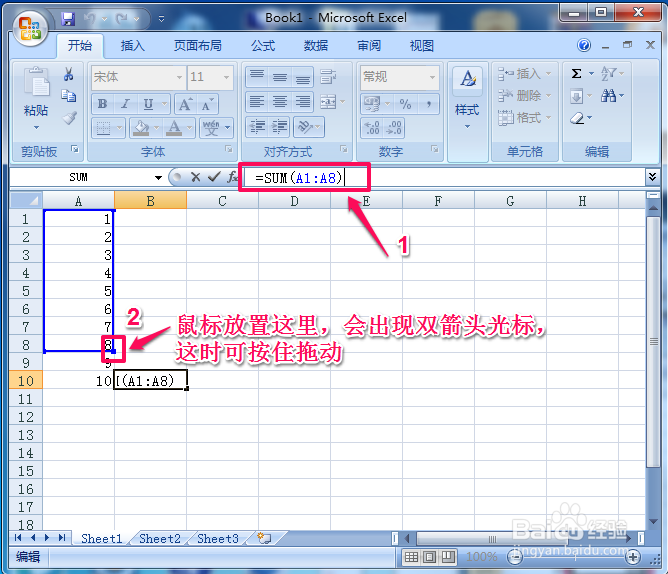The image size is (668, 574).
Task: Click the Cut scissors icon
Action: pos(69,74)
